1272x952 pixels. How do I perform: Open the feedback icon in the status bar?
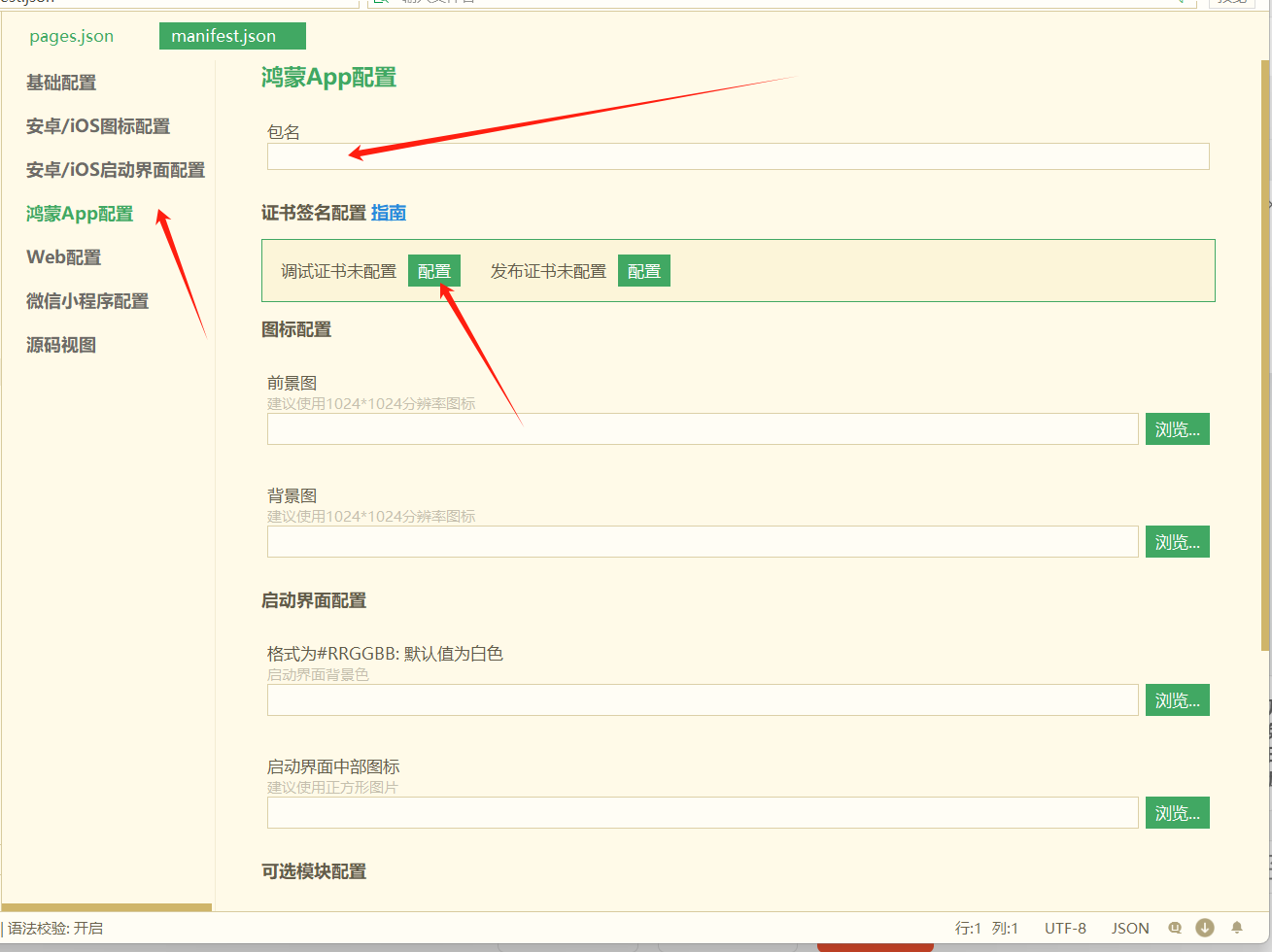(x=1175, y=928)
